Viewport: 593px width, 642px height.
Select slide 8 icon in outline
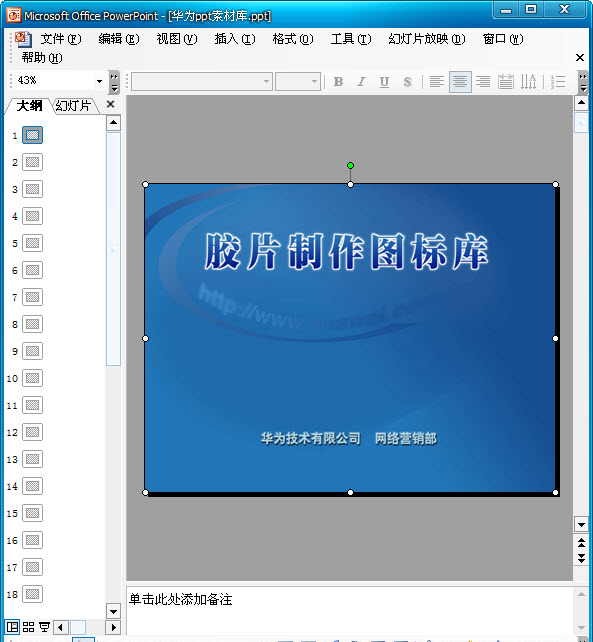[32, 324]
